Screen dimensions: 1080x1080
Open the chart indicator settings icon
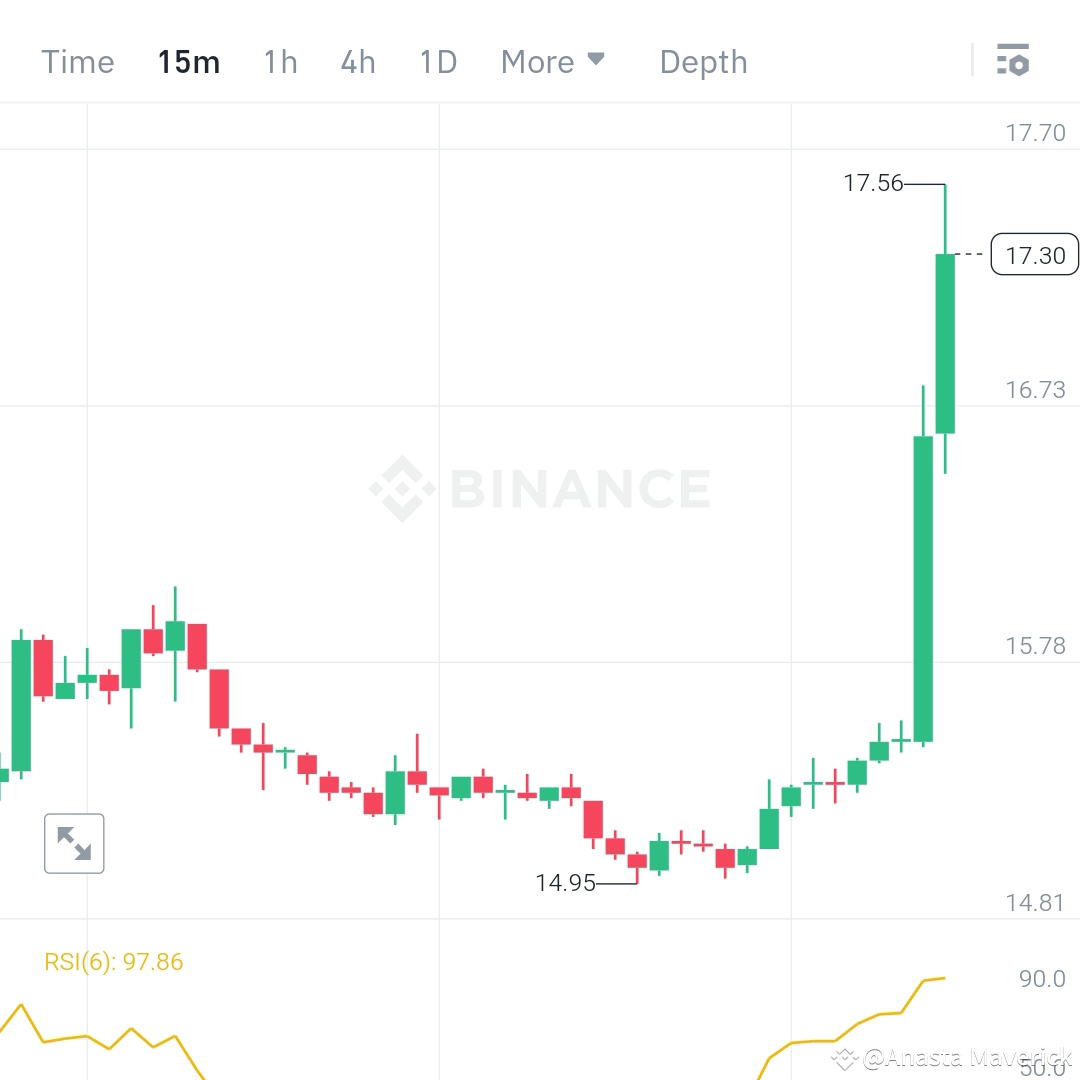coord(1014,60)
